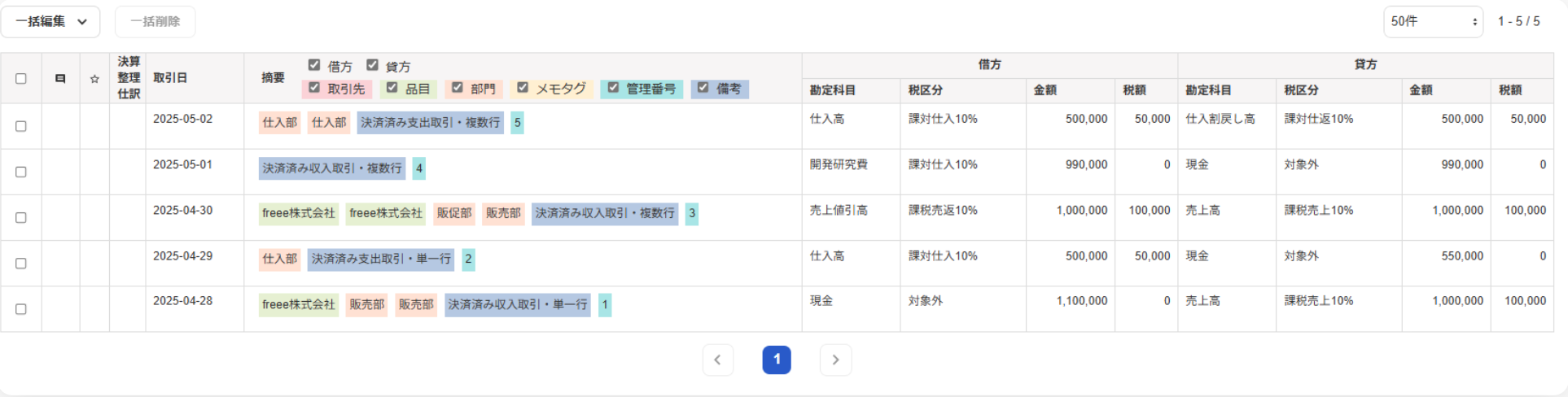
Task: Open the 50件 page size selector
Action: [1433, 22]
